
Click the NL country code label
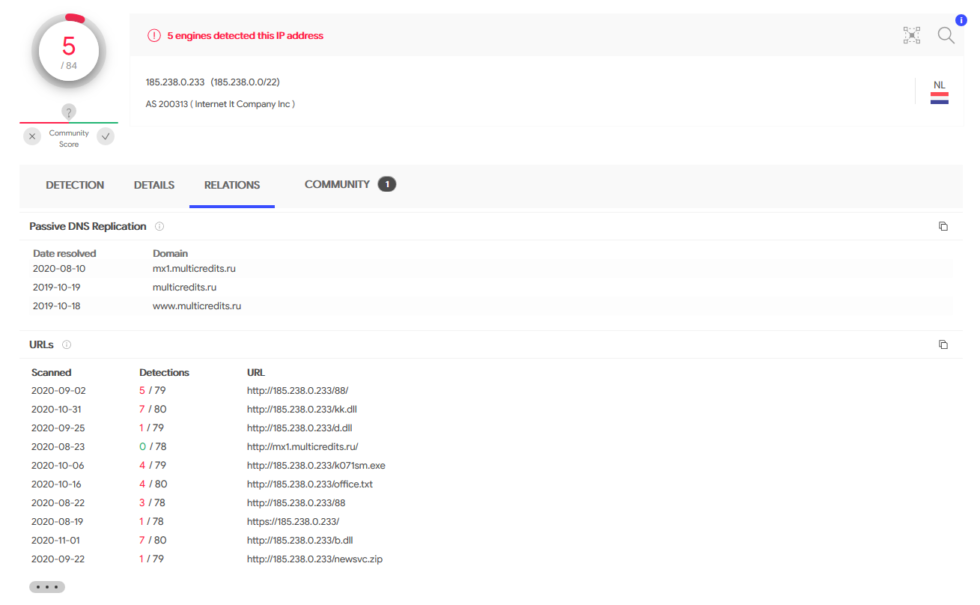pyautogui.click(x=939, y=84)
